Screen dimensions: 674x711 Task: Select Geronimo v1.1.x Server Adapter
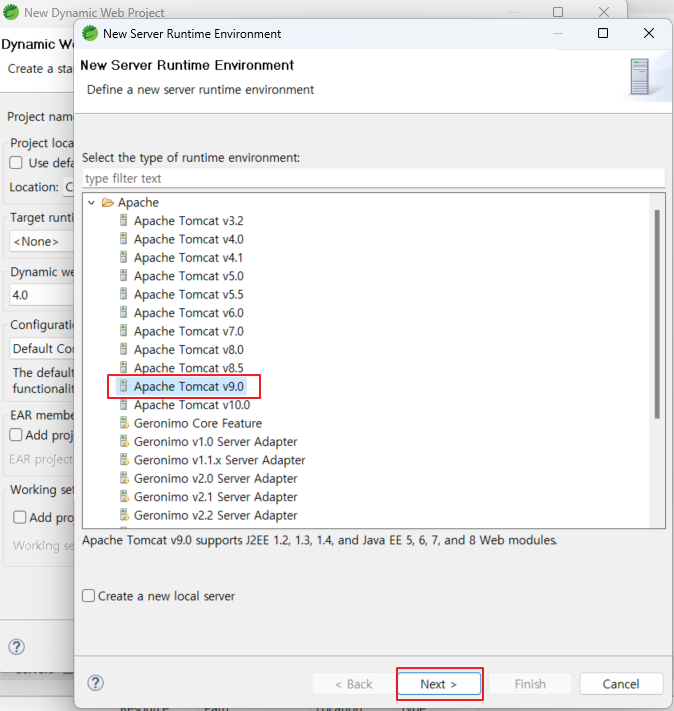pyautogui.click(x=220, y=460)
